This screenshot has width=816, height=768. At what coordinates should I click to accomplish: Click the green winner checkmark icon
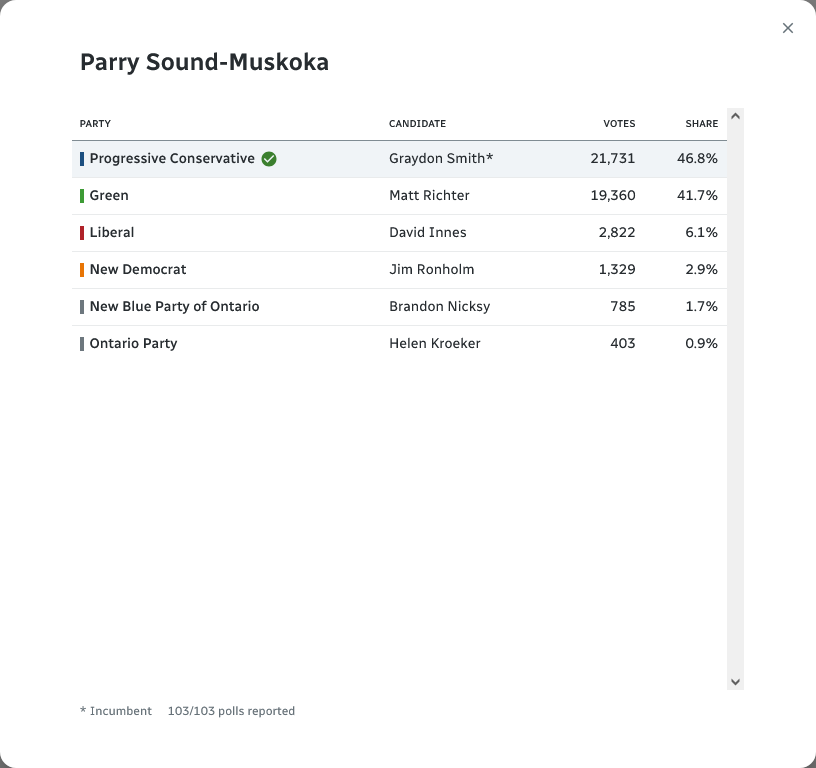point(269,159)
